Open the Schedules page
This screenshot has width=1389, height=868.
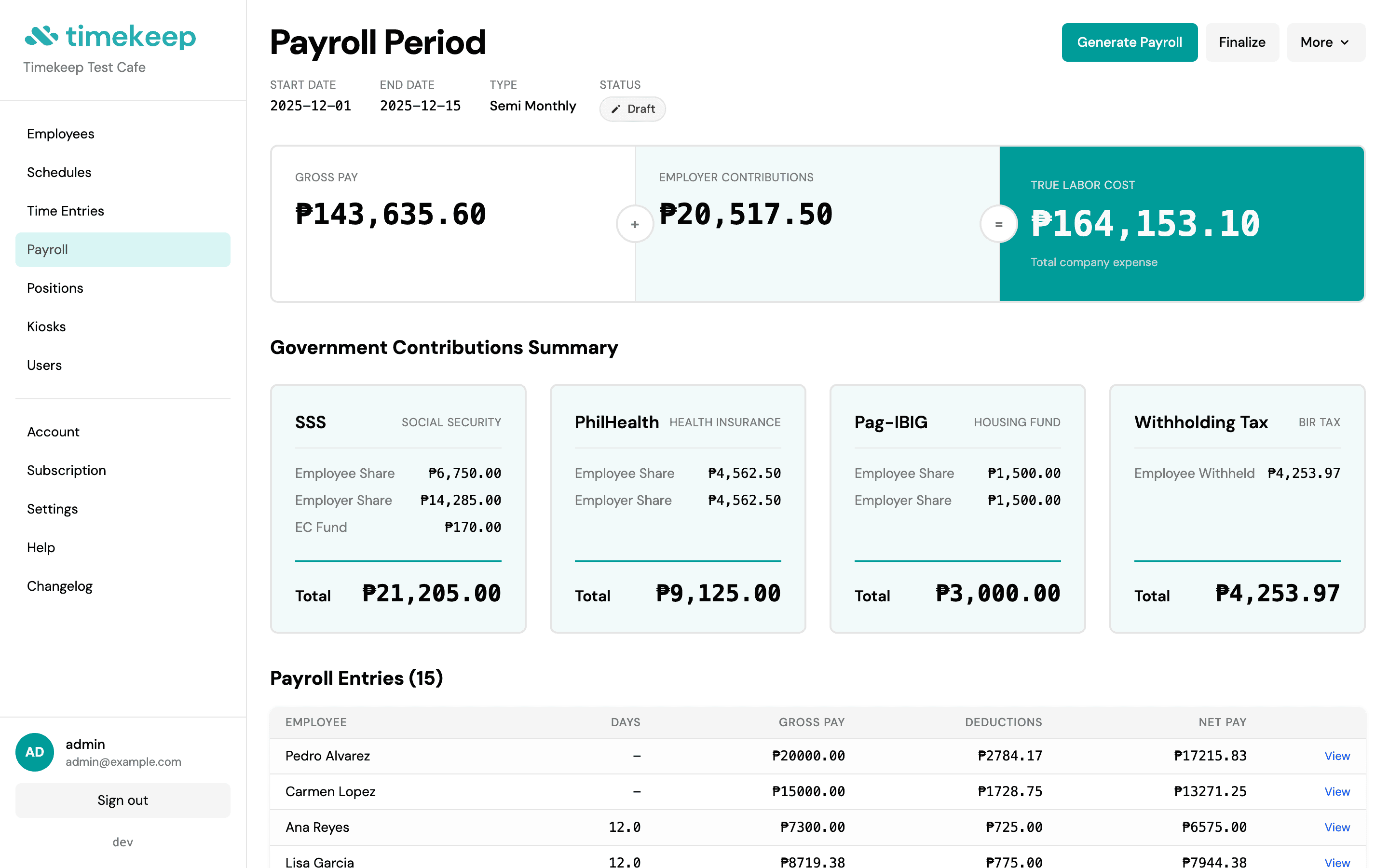[59, 172]
